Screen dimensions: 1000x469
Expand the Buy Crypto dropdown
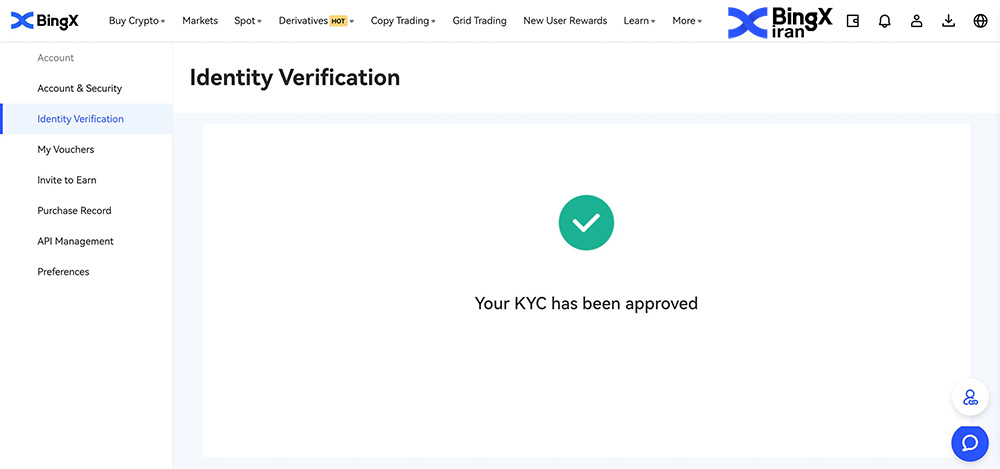(x=137, y=21)
